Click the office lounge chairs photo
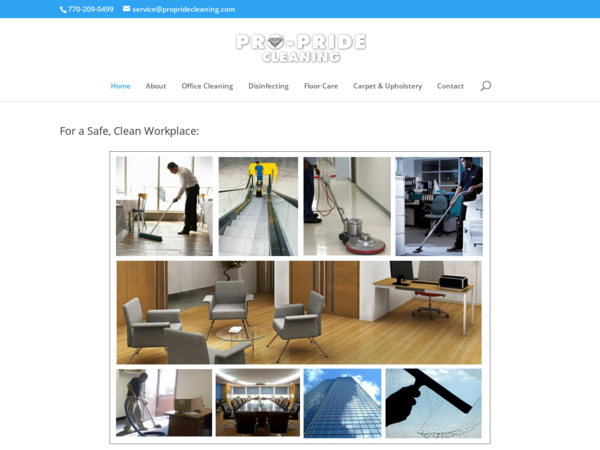This screenshot has height=450, width=600. click(299, 313)
